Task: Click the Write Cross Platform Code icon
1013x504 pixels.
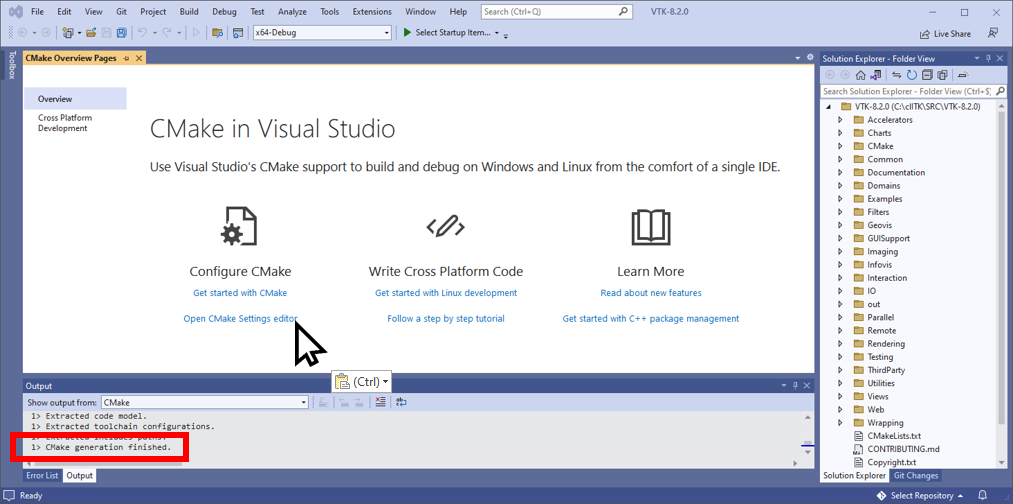Action: click(x=446, y=226)
